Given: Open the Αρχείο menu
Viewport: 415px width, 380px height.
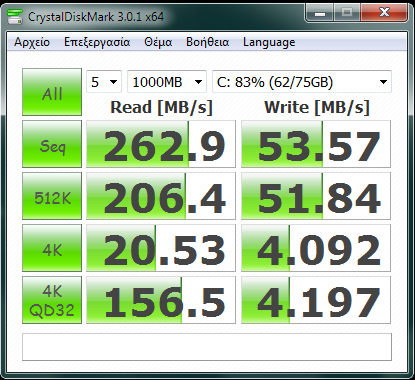Looking at the screenshot, I should [x=32, y=42].
